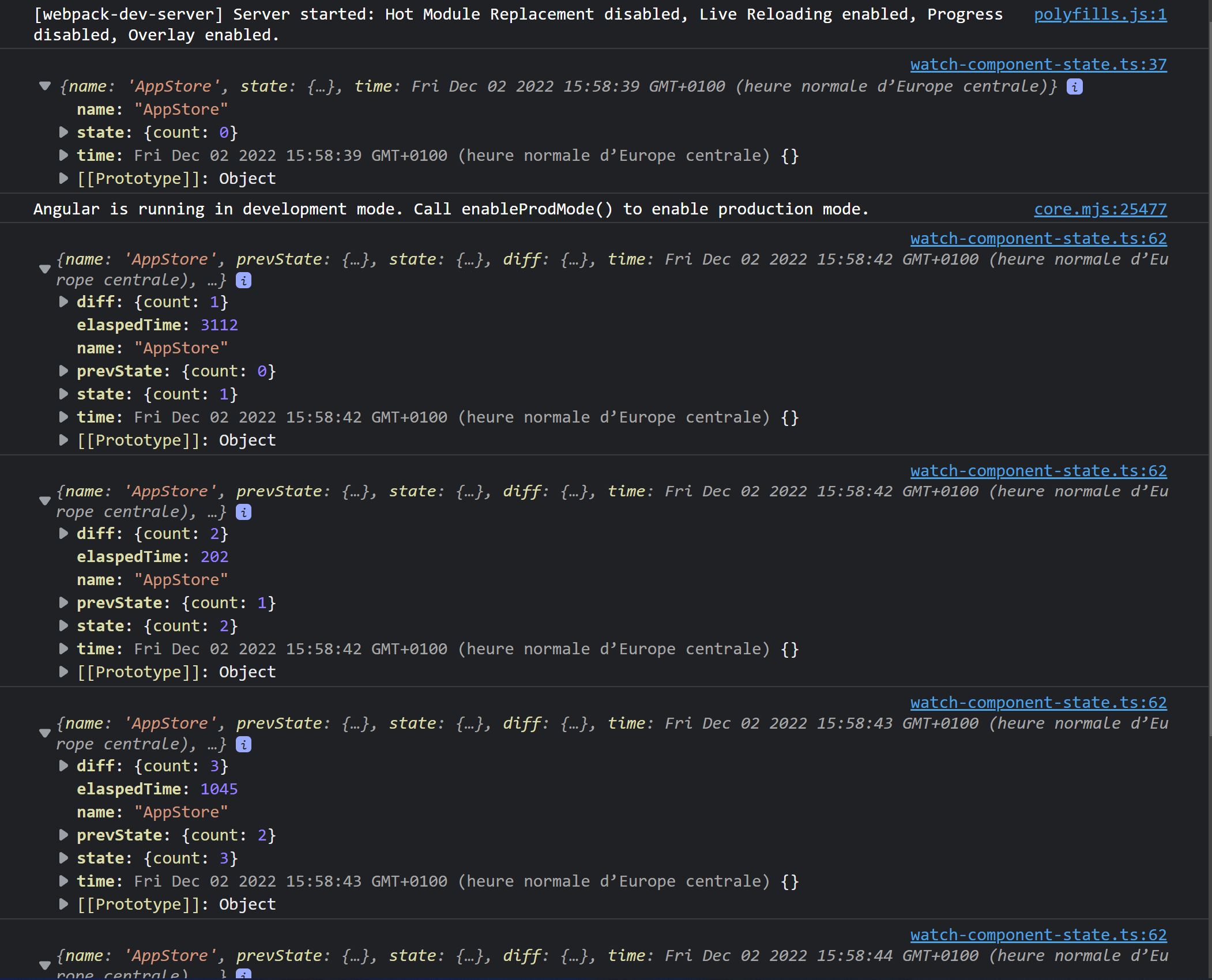The image size is (1212, 980).
Task: Expand prevState: {count: 1}
Action: point(63,603)
